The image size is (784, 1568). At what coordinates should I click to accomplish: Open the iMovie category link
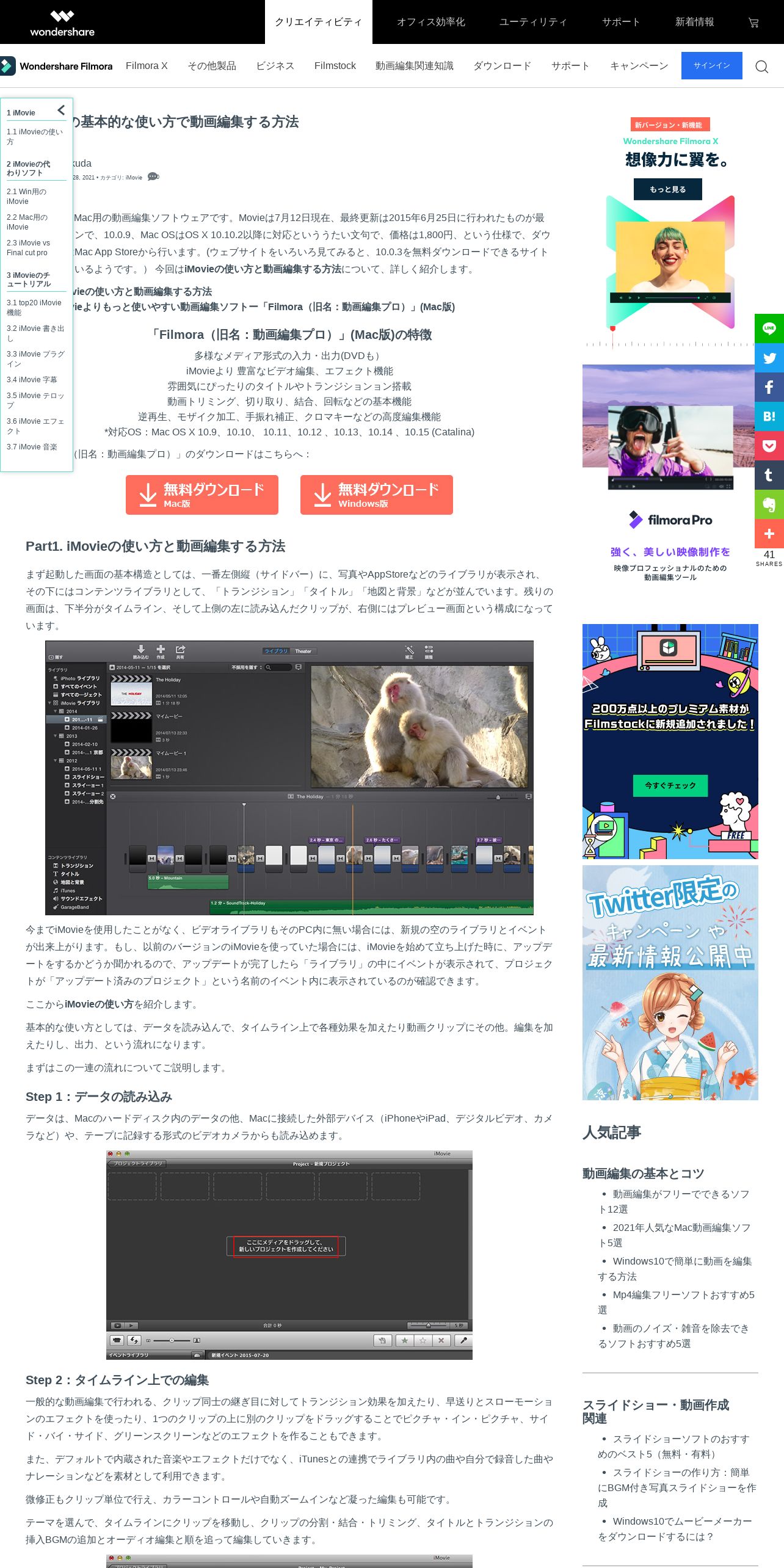pyautogui.click(x=134, y=178)
